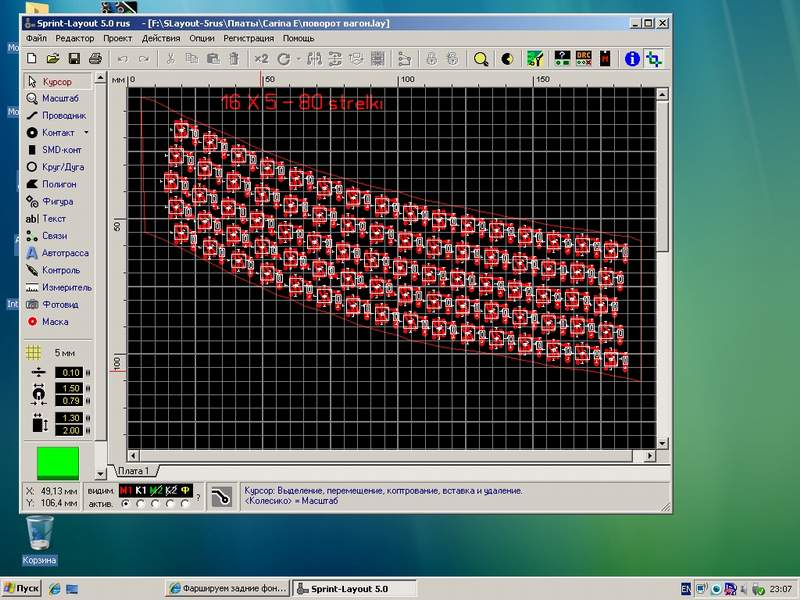The width and height of the screenshot is (800, 600).
Task: Choose the Полигон tool
Action: pyautogui.click(x=62, y=184)
